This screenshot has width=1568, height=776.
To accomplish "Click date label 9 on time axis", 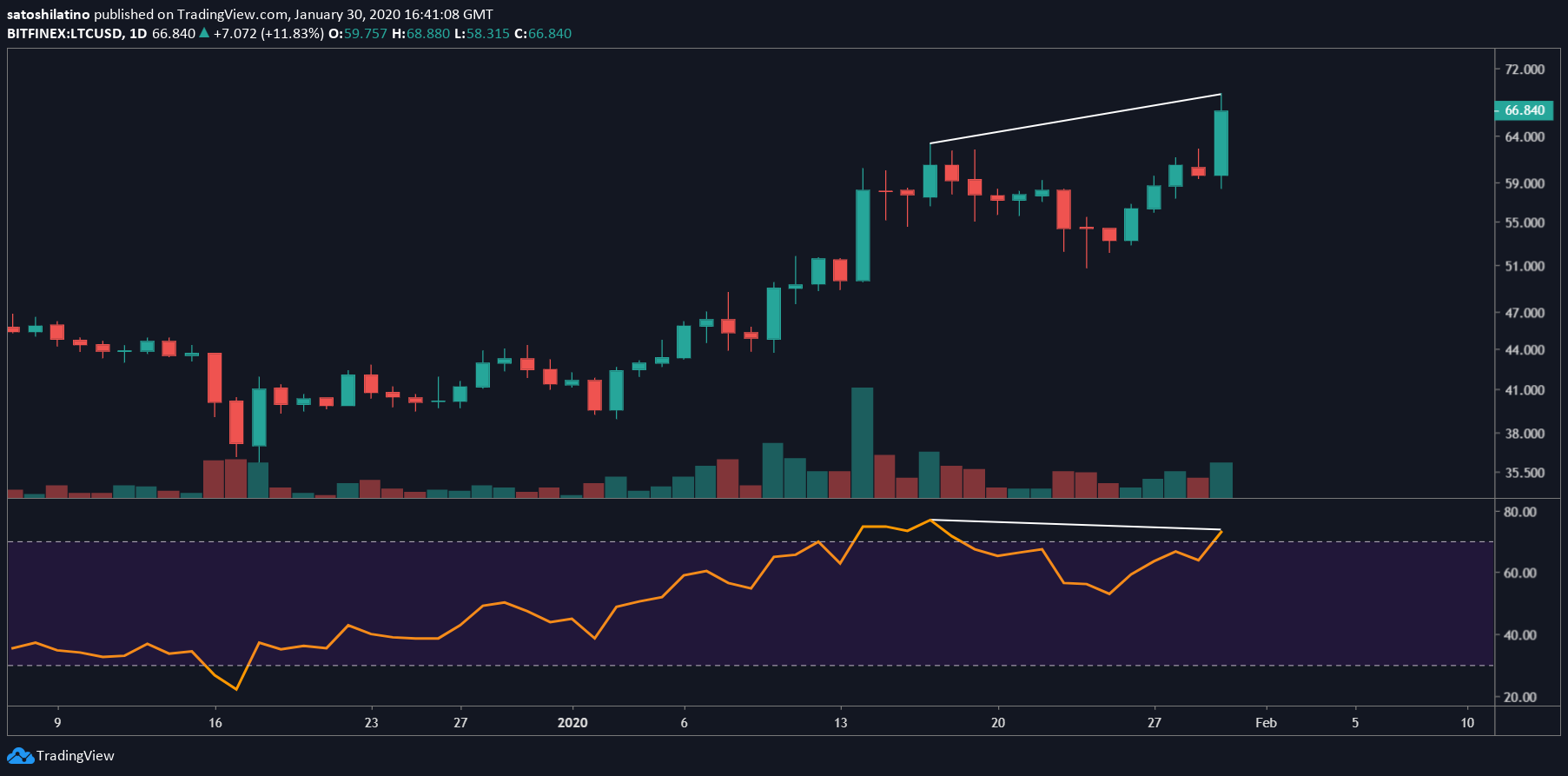I will [x=57, y=723].
